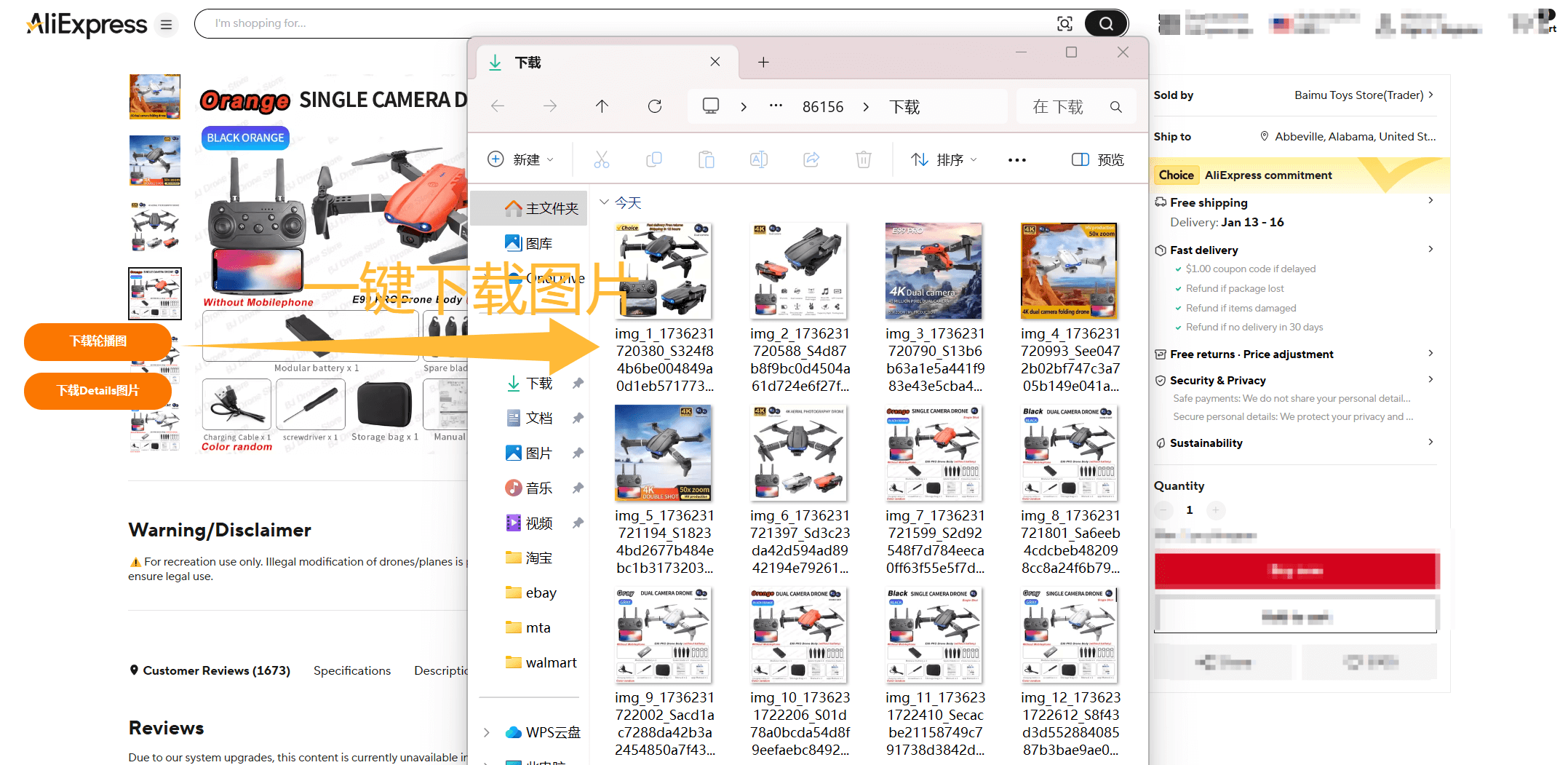Expand the Sustainability section
This screenshot has width=1568, height=765.
point(1430,442)
